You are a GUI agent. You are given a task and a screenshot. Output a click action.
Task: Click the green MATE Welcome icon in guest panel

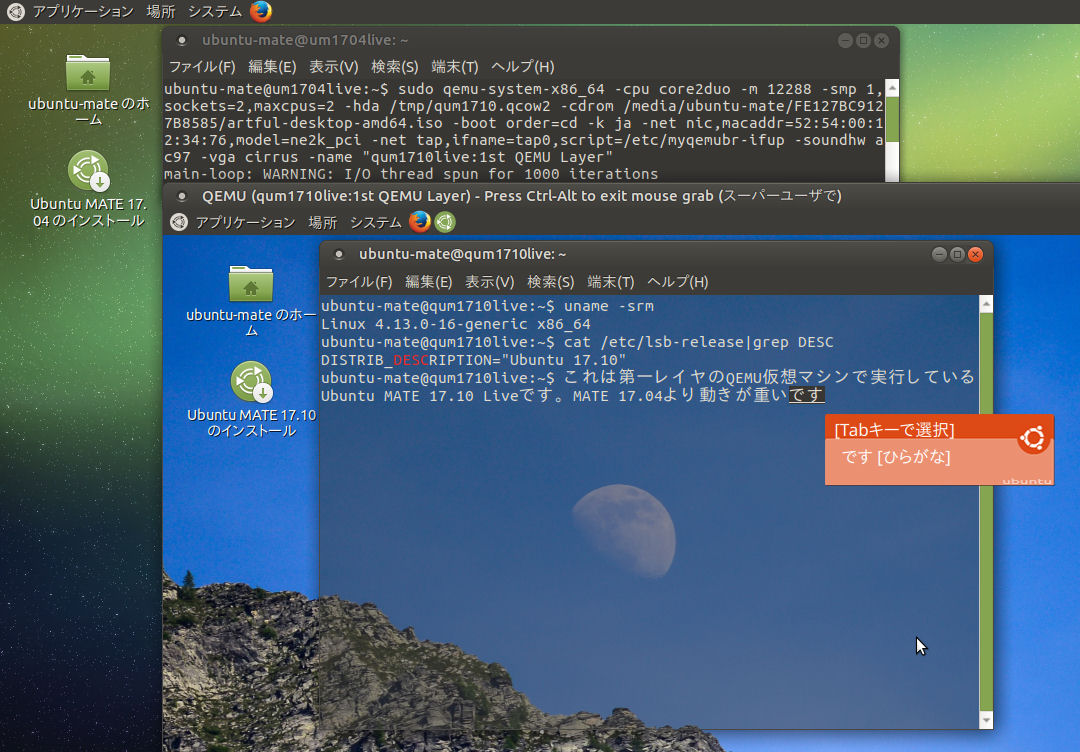445,222
